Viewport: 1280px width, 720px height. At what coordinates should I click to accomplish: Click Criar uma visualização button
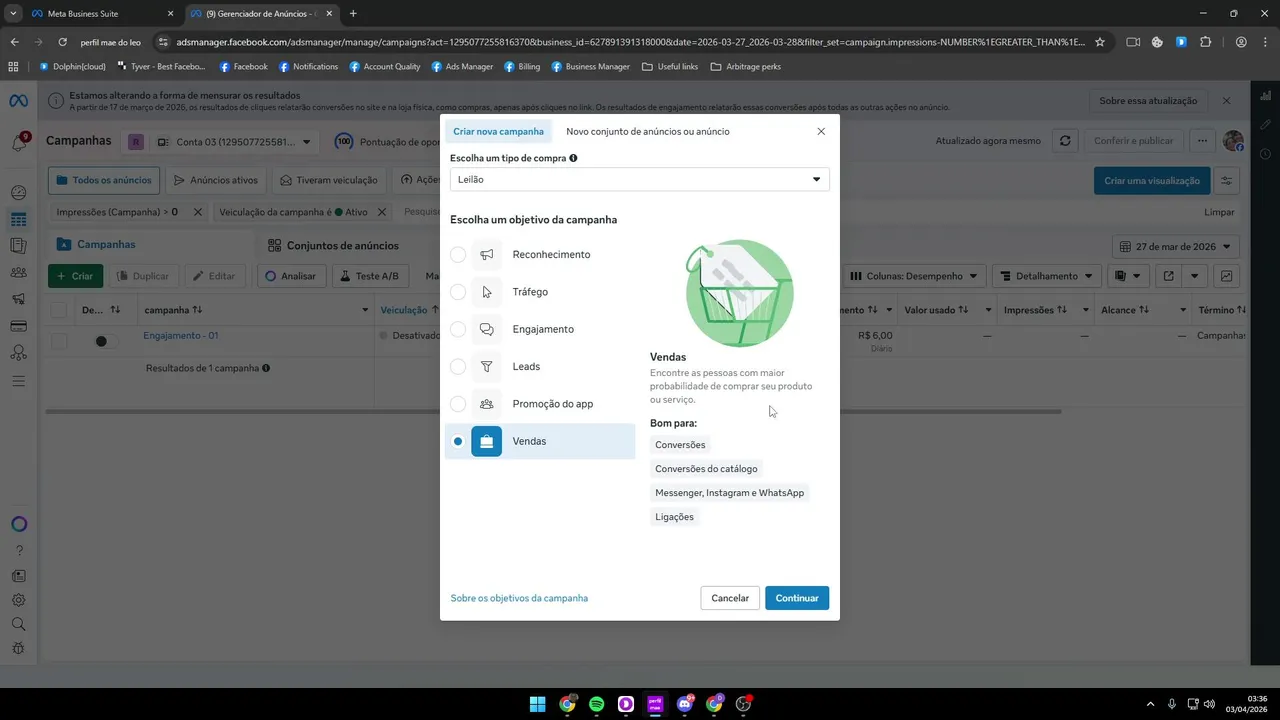[1152, 181]
